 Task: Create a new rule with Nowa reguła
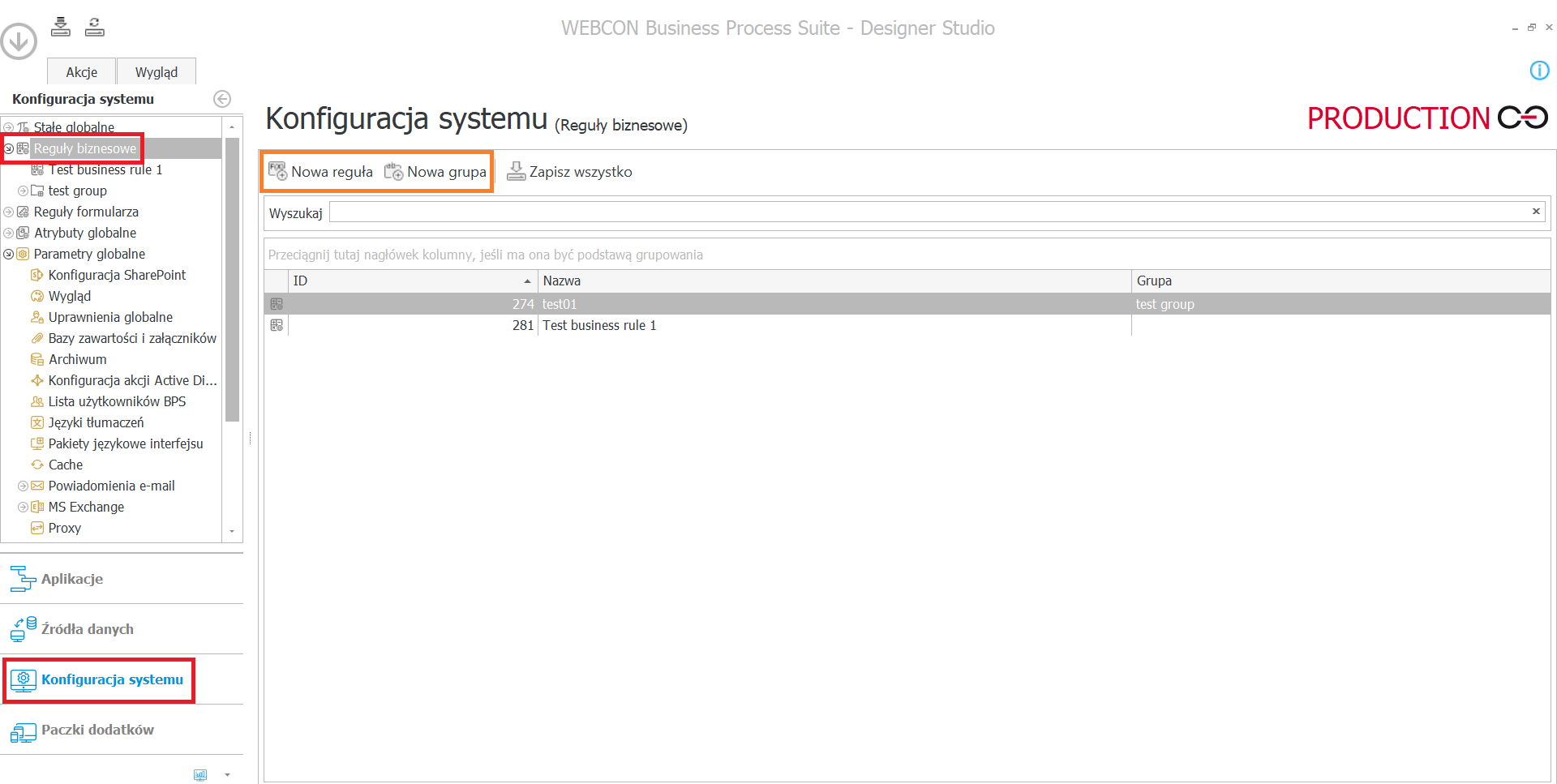tap(320, 171)
